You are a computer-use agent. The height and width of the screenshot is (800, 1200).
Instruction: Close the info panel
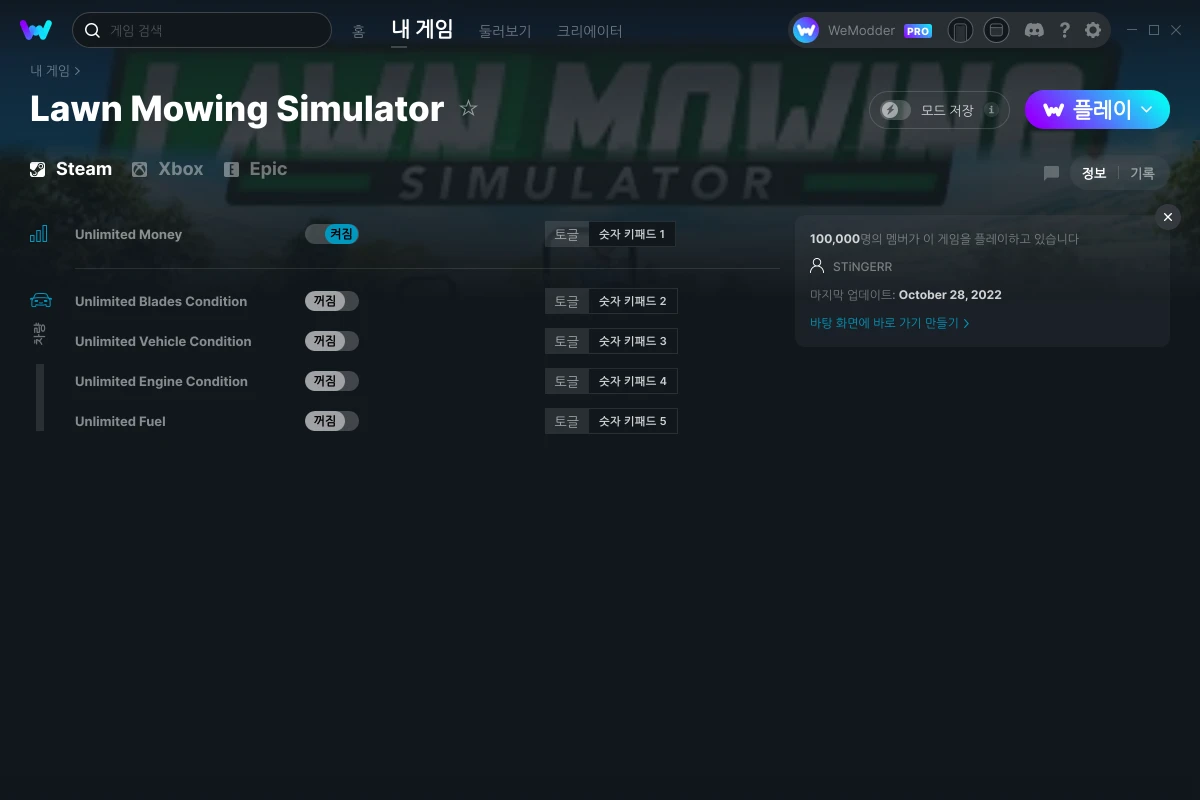pos(1167,217)
